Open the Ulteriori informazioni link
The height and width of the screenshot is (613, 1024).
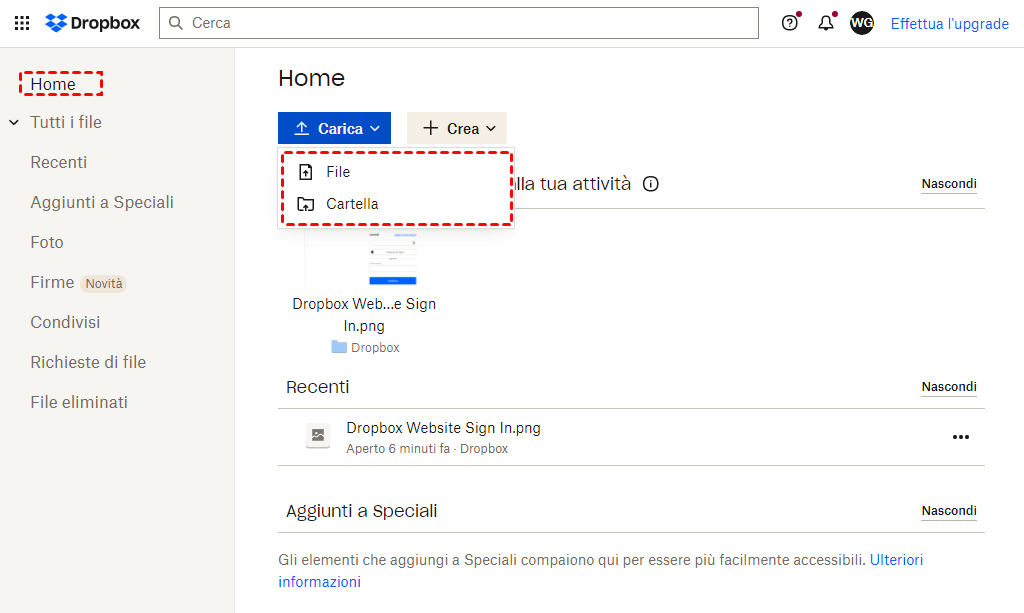(897, 560)
